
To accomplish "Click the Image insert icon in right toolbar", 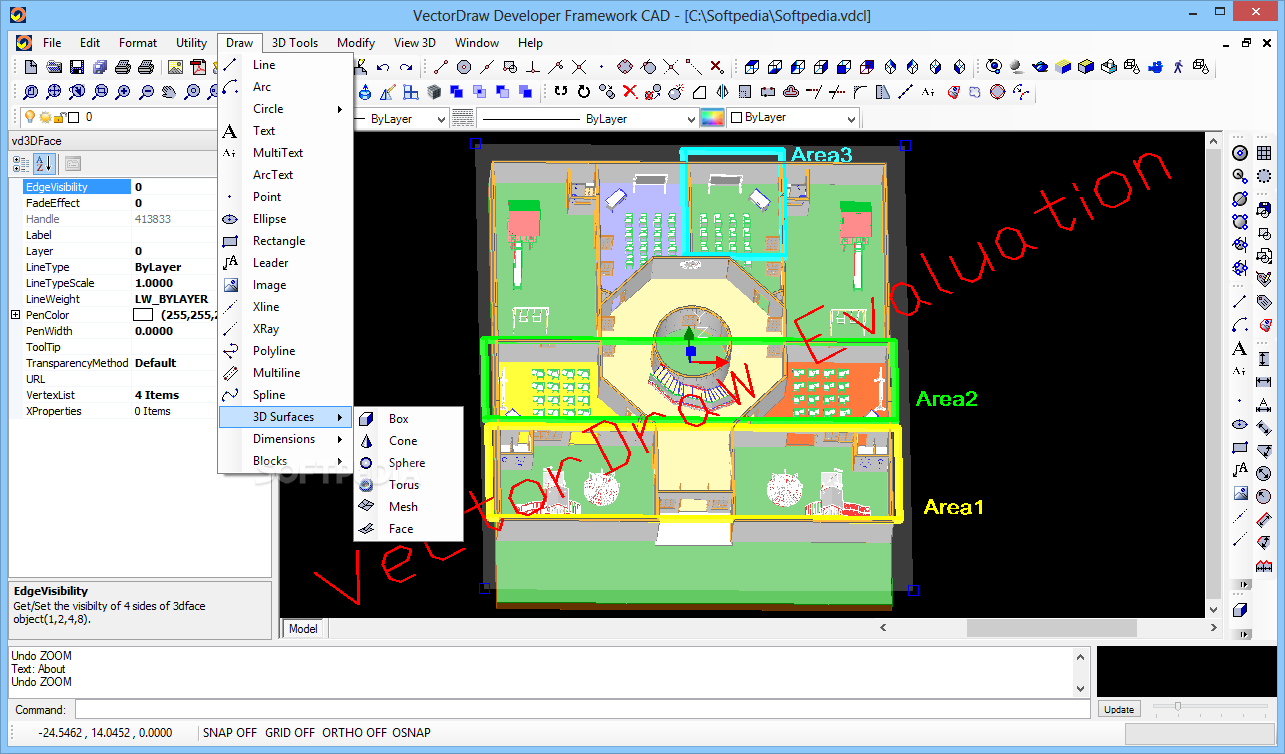I will [x=1240, y=493].
